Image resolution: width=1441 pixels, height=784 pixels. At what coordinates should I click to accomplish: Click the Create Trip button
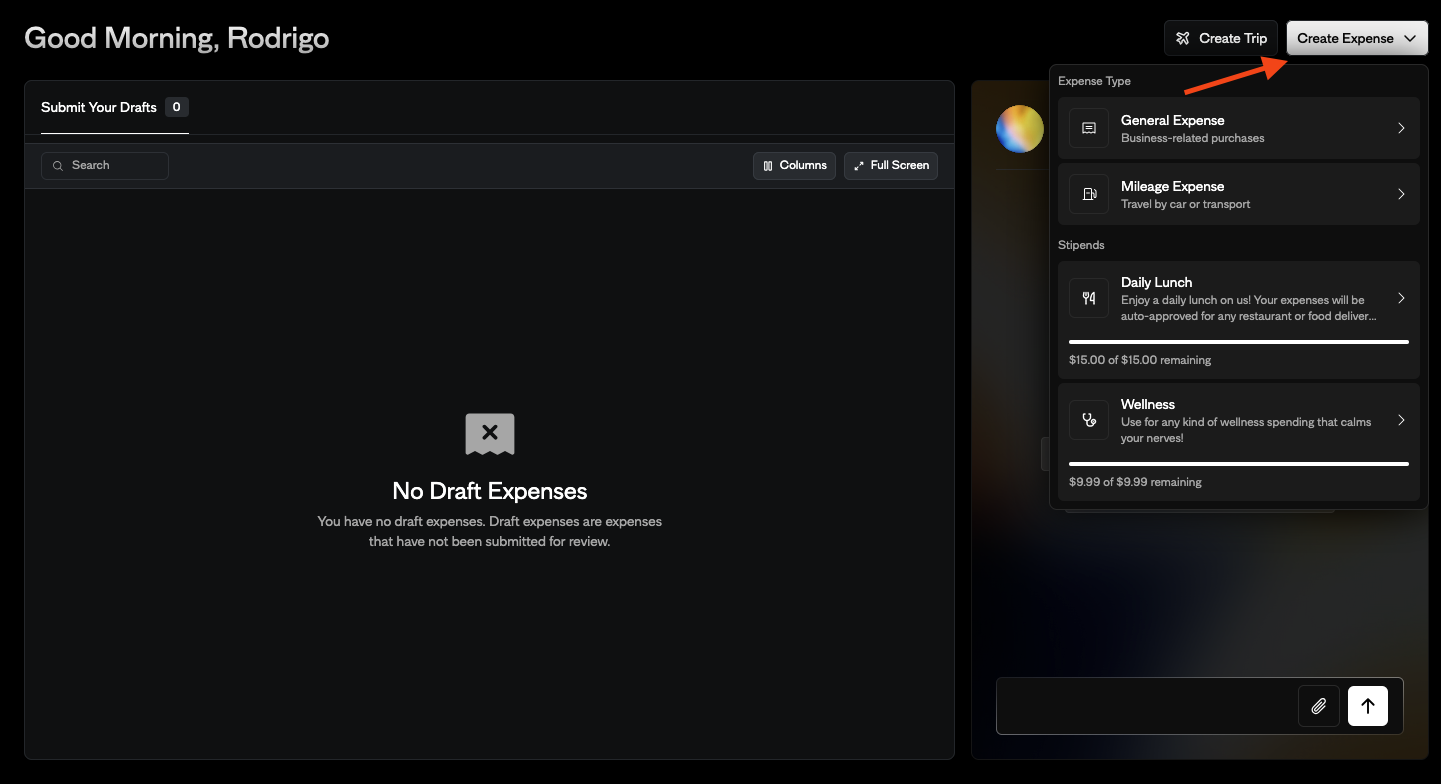(1220, 38)
